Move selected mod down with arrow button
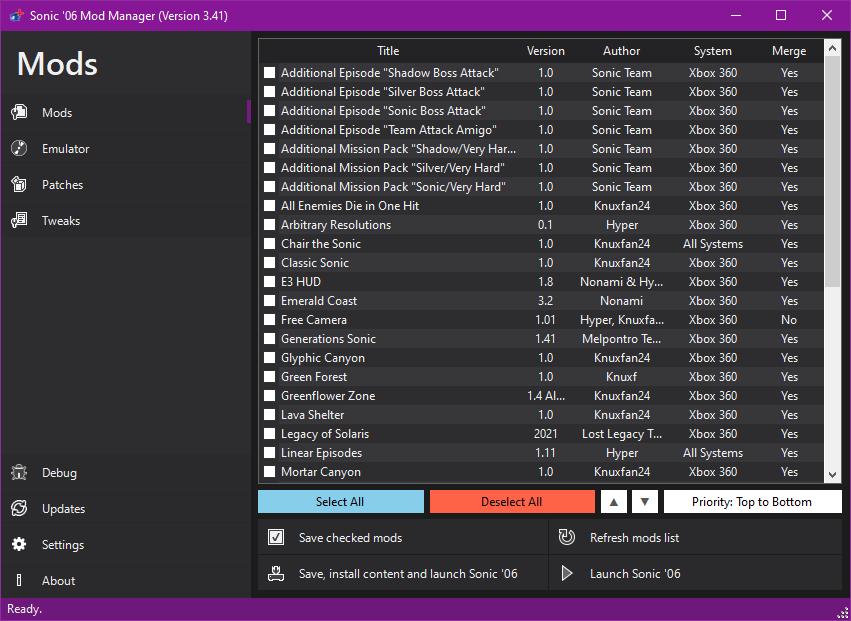851x621 pixels. [x=645, y=502]
